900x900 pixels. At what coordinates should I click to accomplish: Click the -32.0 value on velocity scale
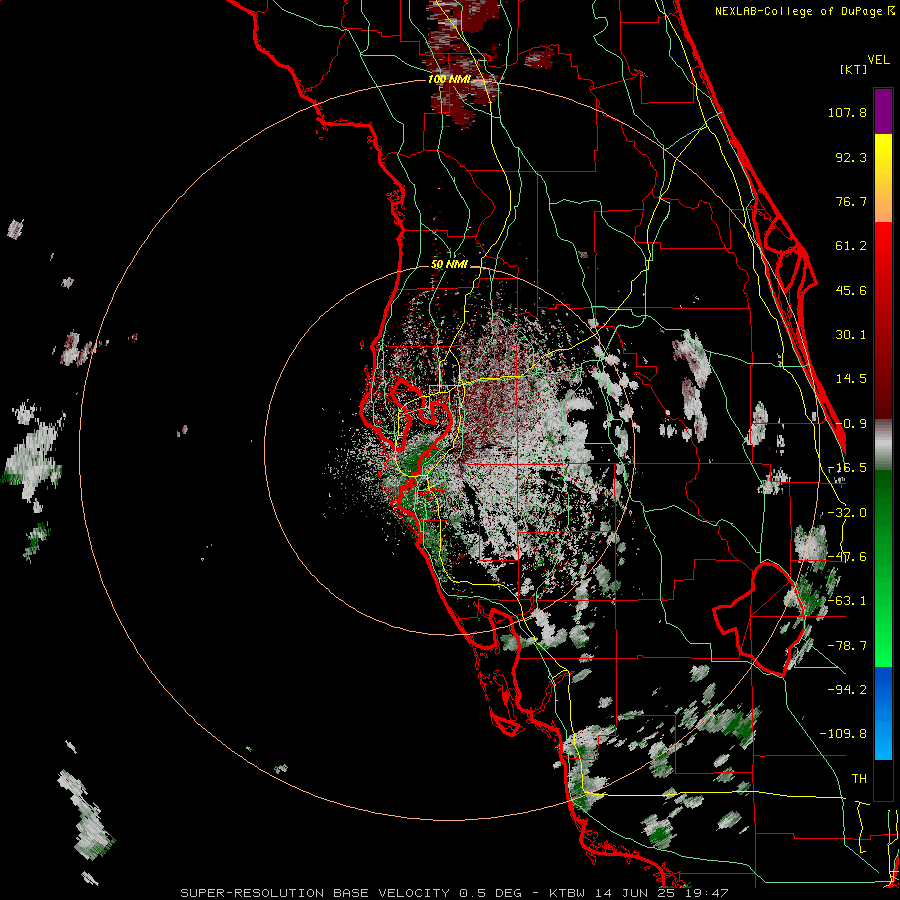(x=847, y=513)
